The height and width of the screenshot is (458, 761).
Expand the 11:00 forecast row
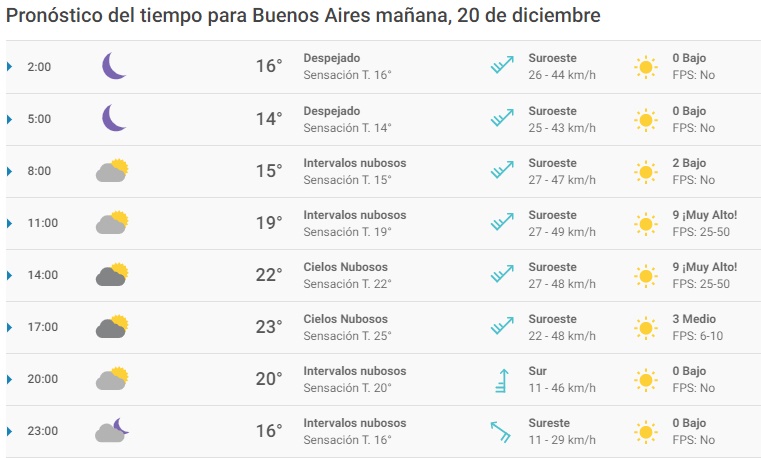10,223
